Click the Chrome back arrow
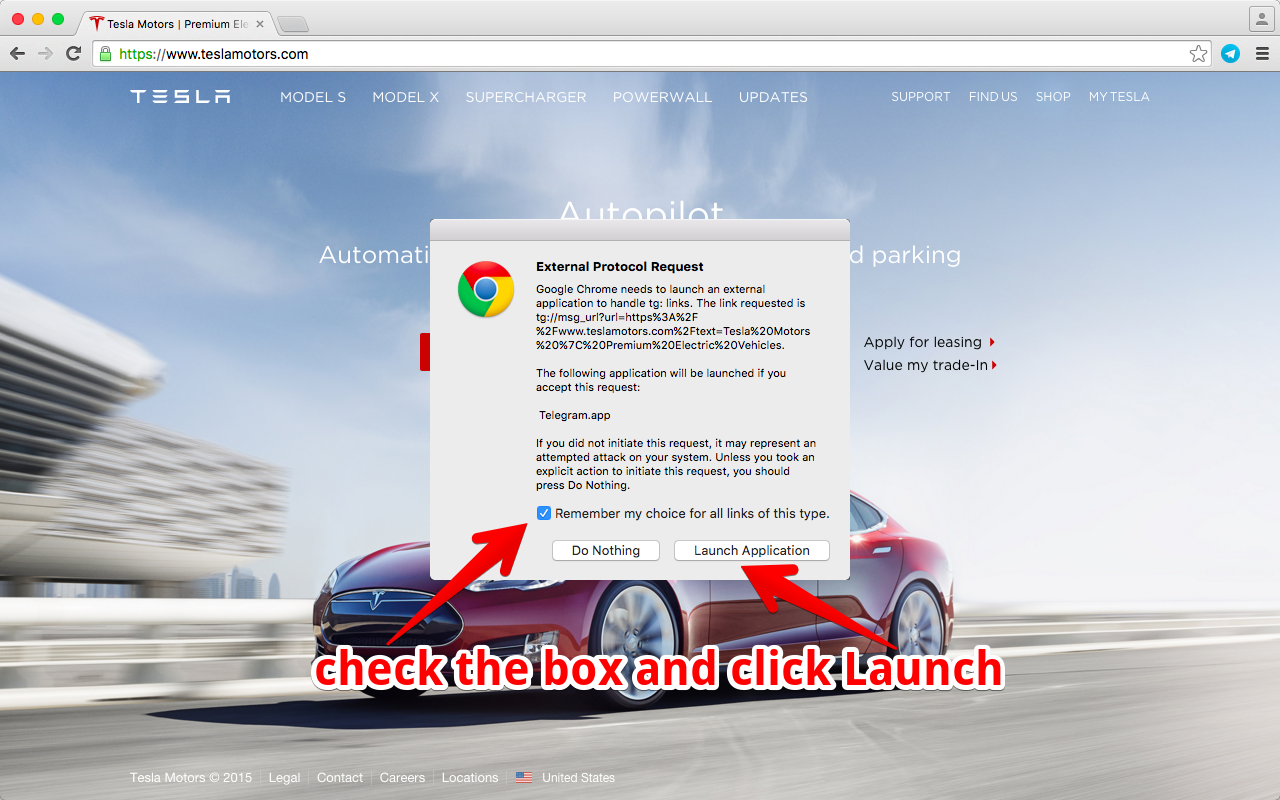This screenshot has width=1280, height=800. [x=17, y=54]
